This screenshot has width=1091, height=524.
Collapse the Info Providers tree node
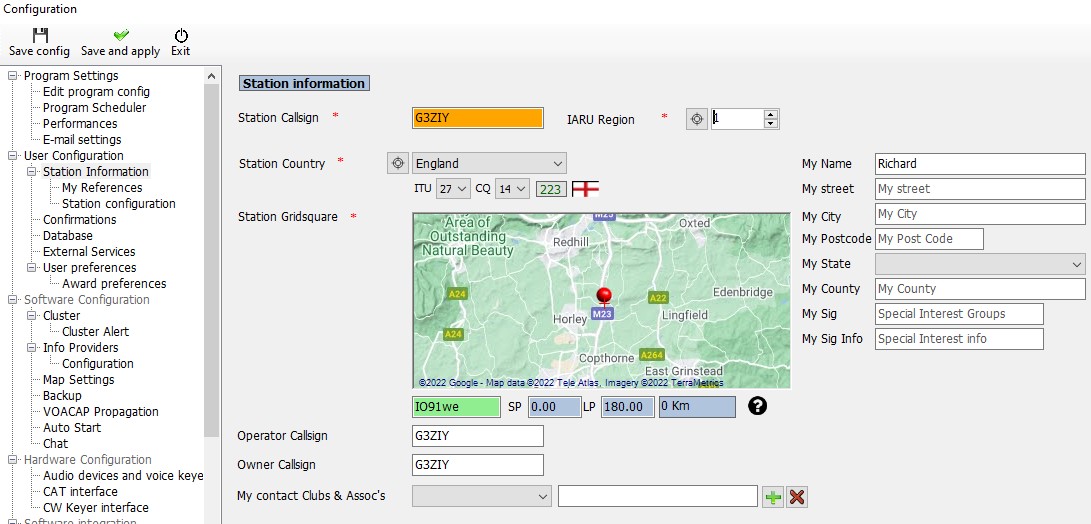coord(31,347)
